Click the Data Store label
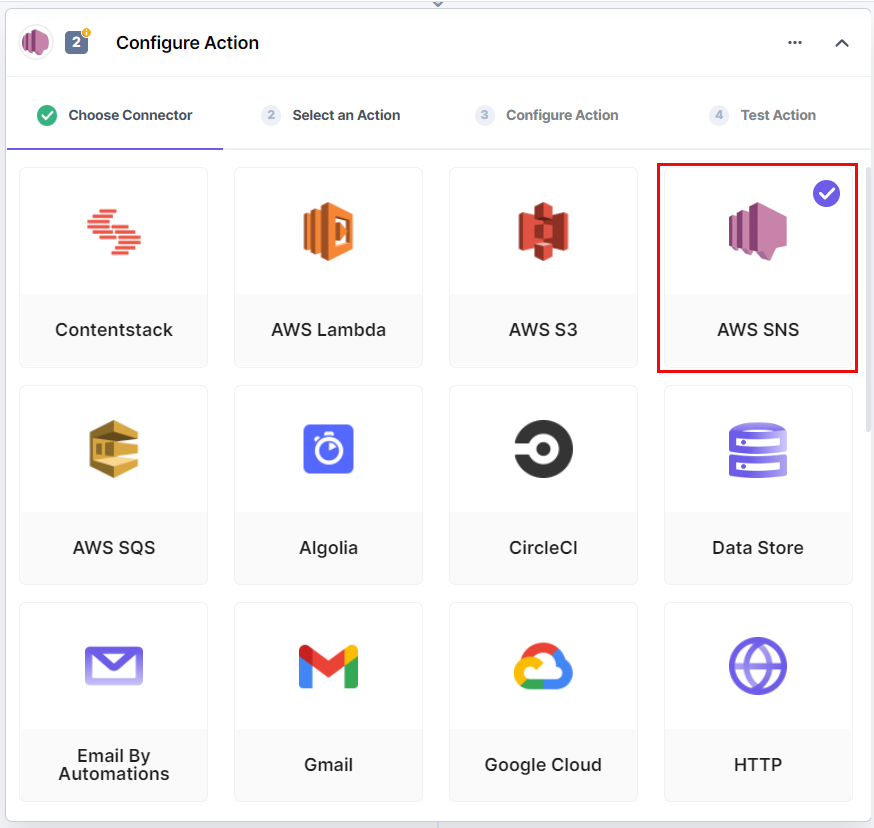 (x=758, y=548)
